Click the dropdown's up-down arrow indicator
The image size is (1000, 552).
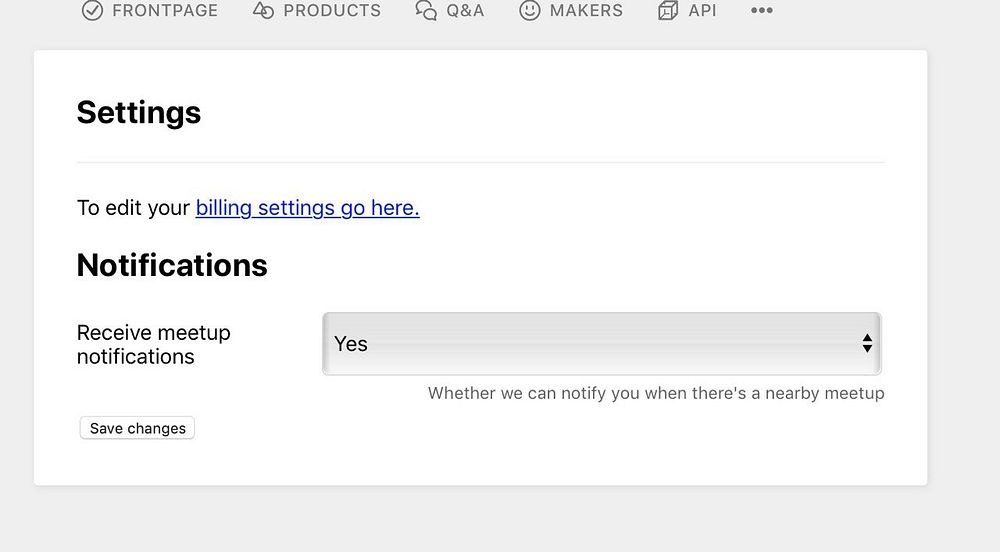tap(867, 344)
